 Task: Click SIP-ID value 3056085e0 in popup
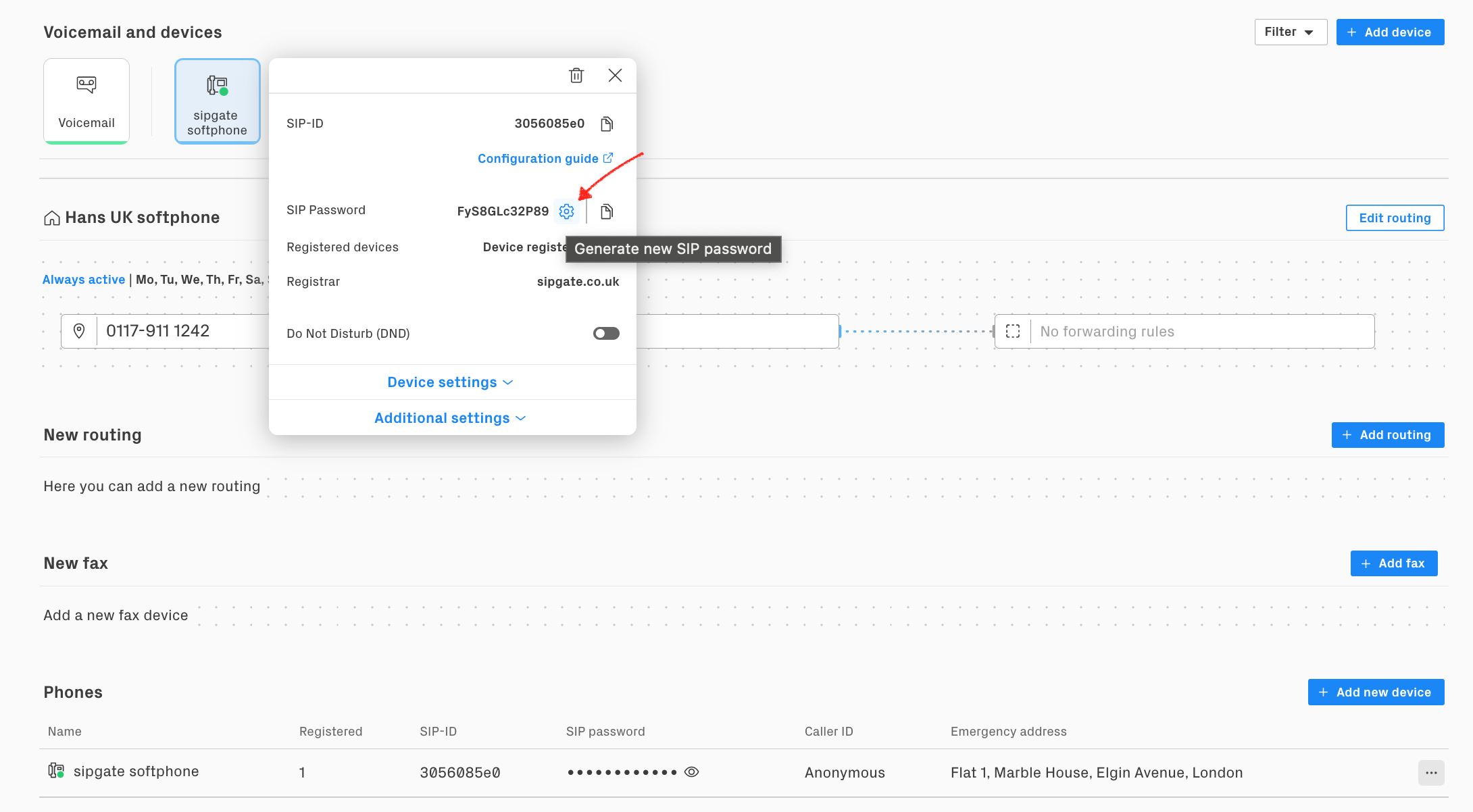click(x=549, y=124)
